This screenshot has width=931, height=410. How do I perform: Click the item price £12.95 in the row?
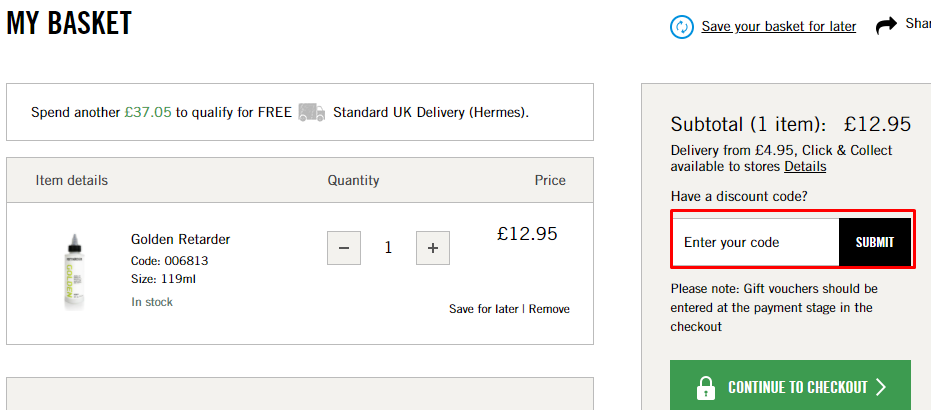tap(527, 234)
